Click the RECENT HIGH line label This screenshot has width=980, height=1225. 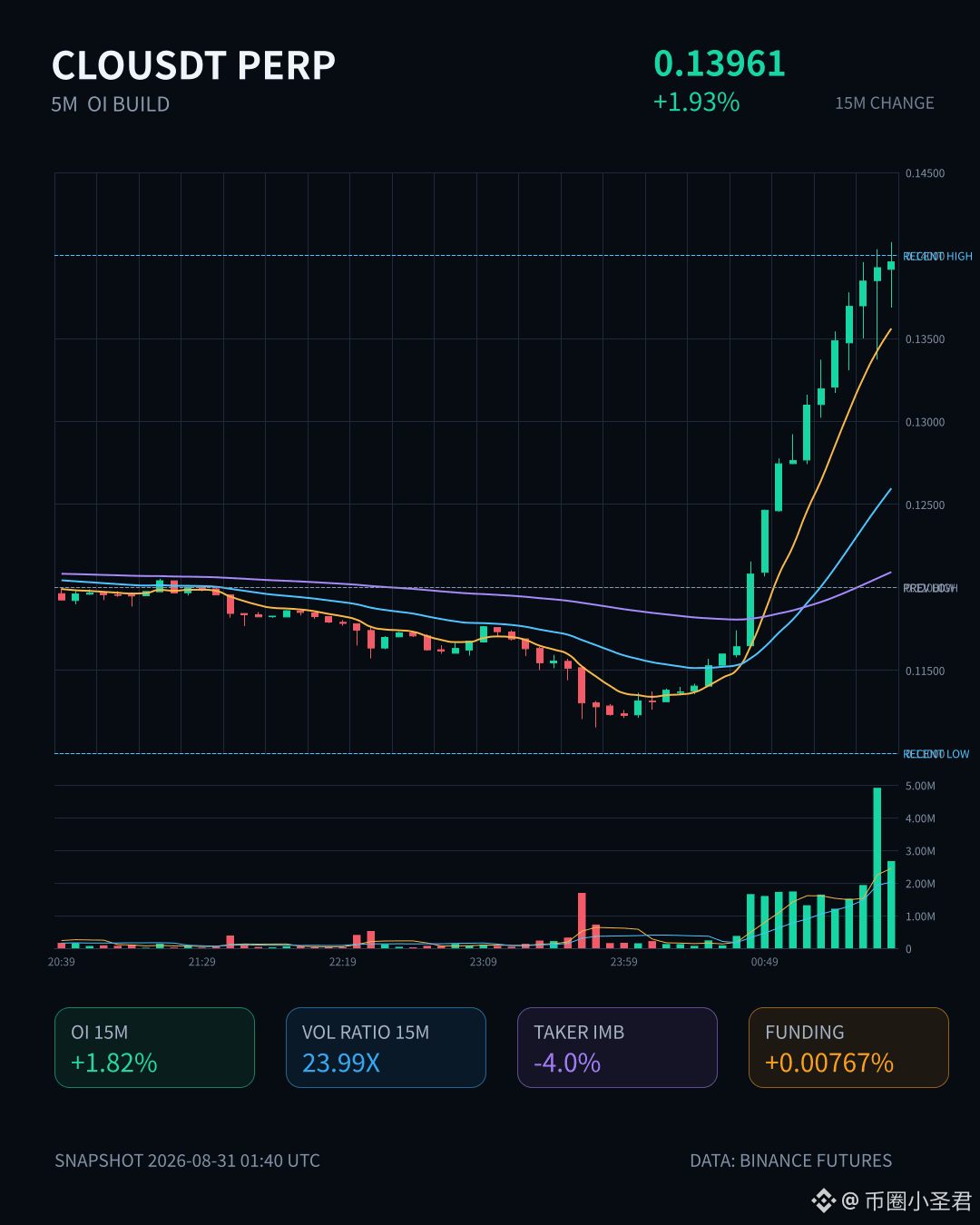click(937, 257)
